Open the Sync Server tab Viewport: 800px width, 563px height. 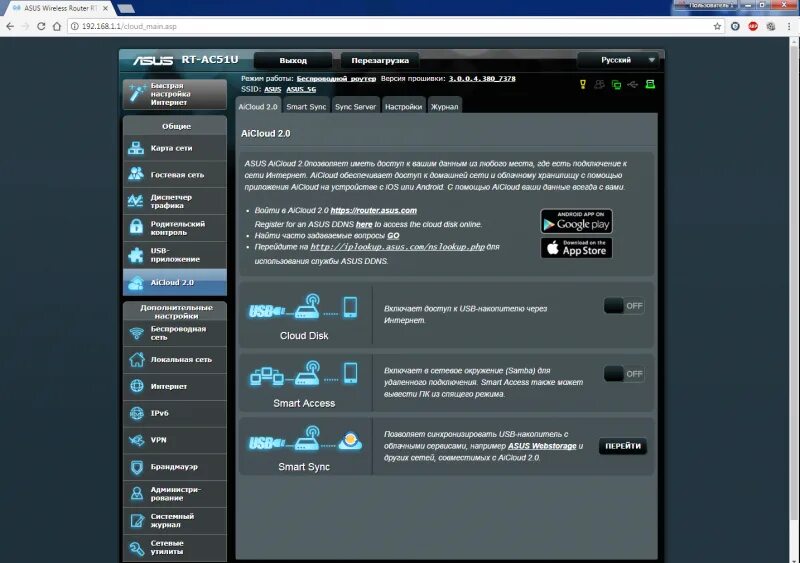point(355,106)
